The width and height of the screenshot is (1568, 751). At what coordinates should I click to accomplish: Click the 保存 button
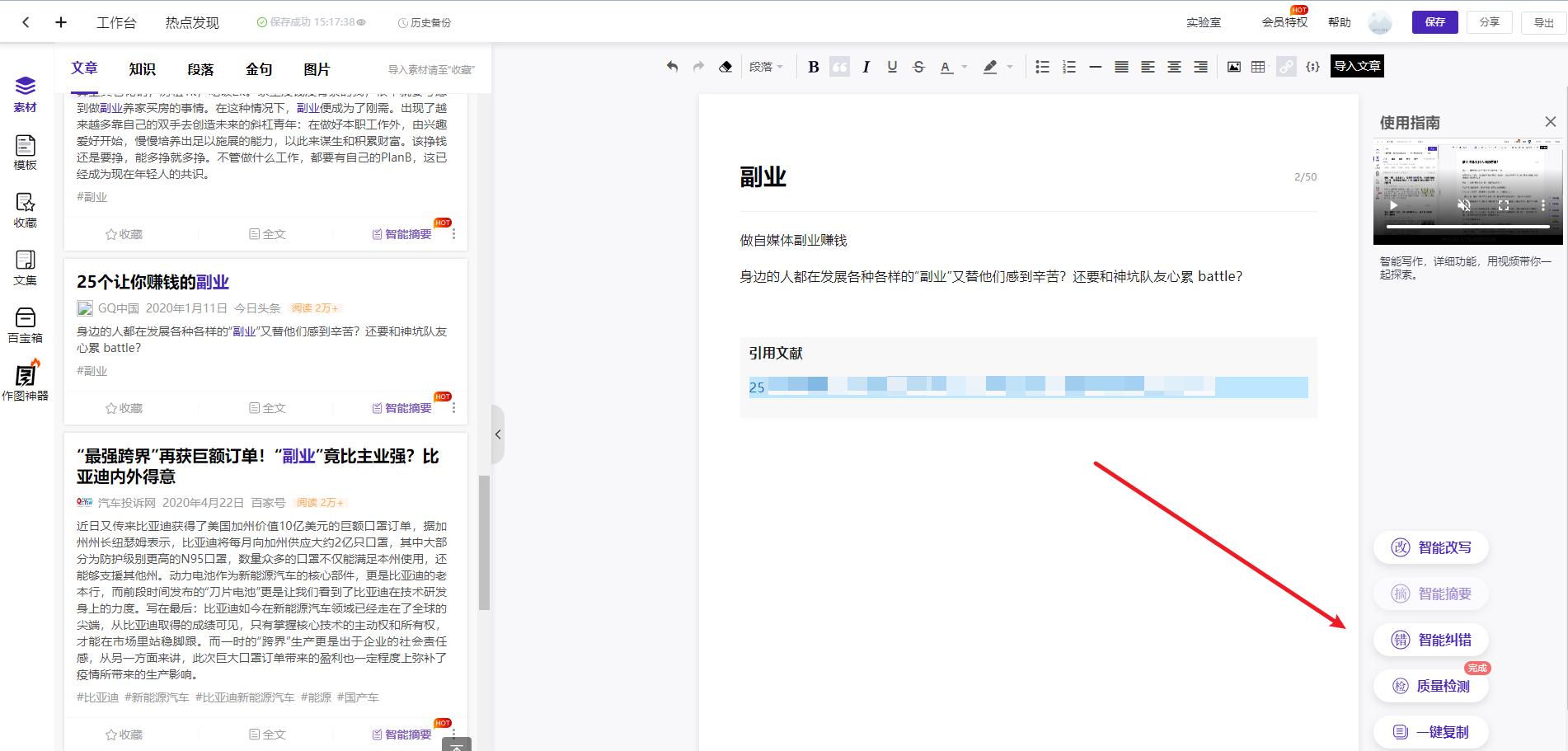click(x=1434, y=22)
